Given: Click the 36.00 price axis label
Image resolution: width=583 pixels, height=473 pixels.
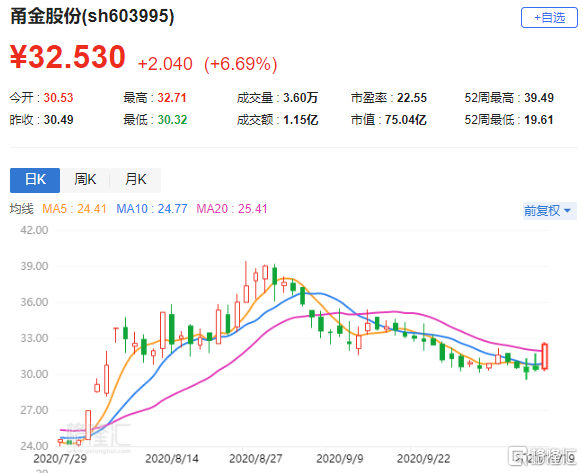Looking at the screenshot, I should click(34, 302).
